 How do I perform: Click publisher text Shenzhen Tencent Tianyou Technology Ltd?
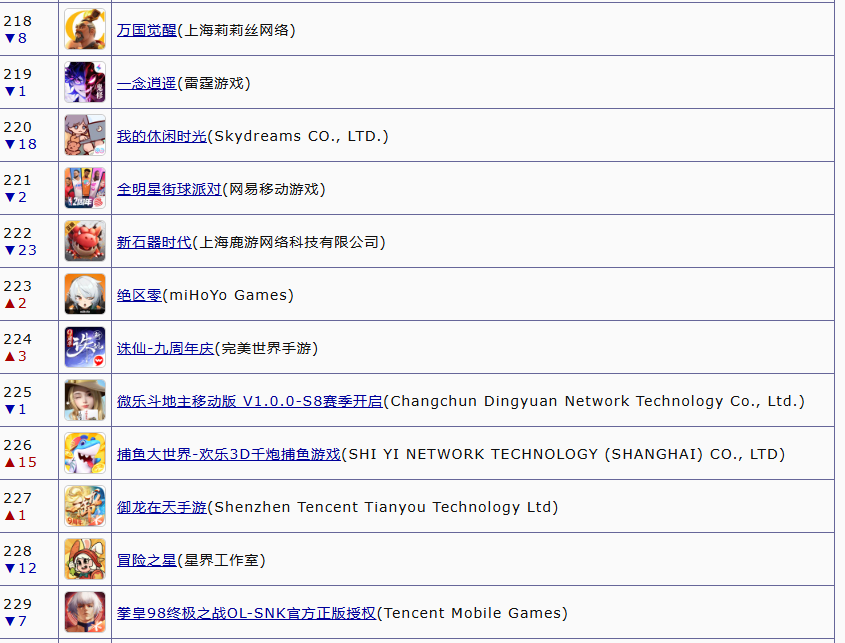[x=383, y=507]
